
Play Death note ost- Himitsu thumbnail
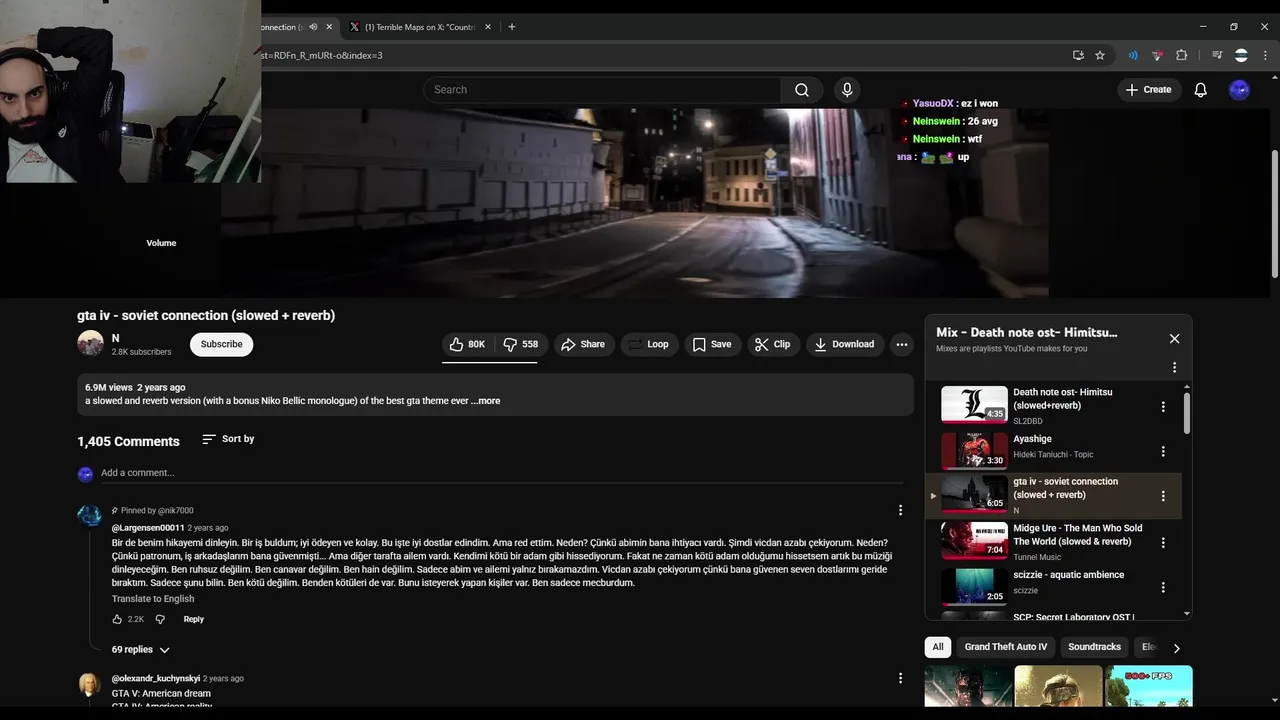pos(974,404)
